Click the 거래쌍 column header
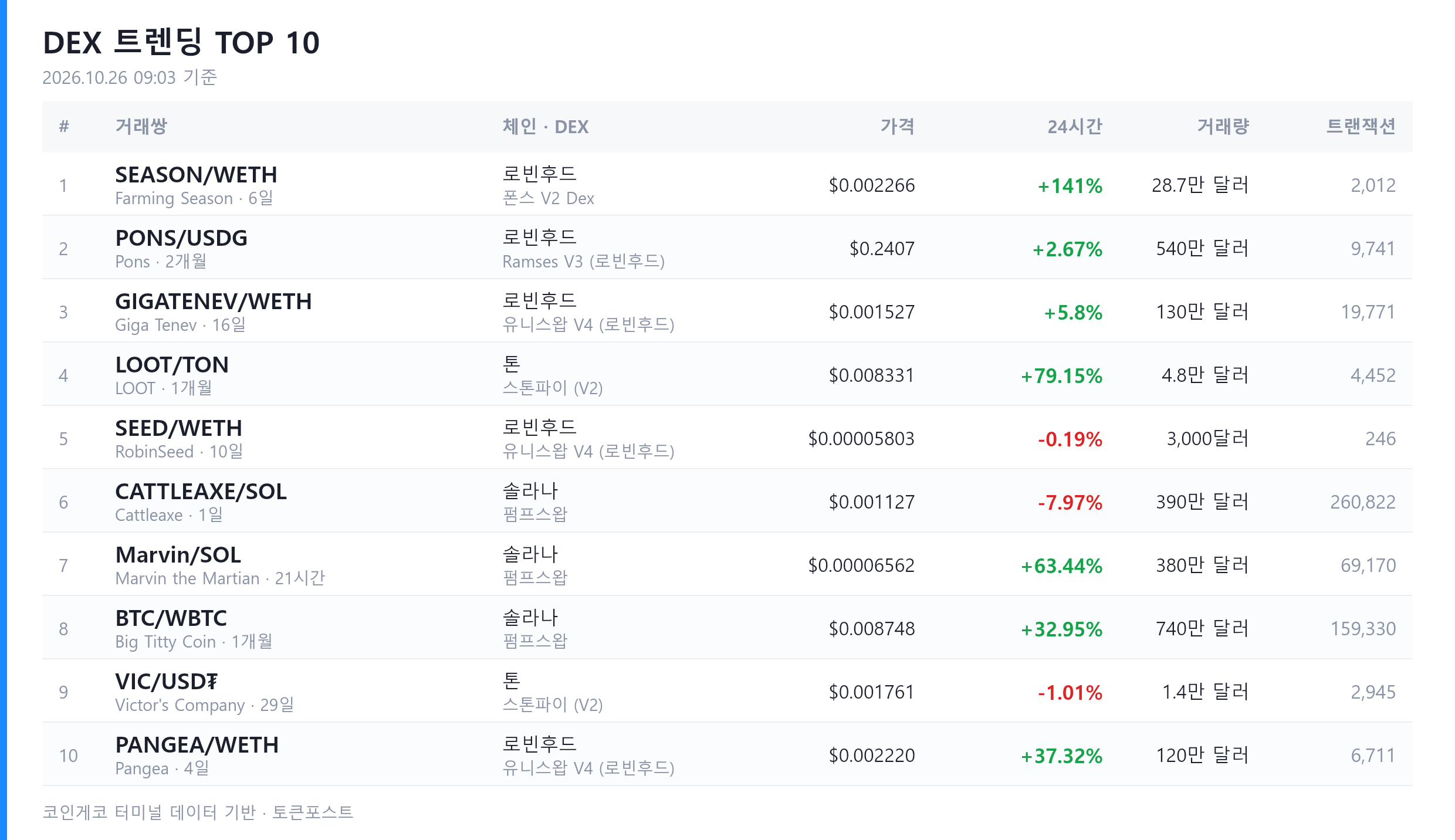 pos(141,126)
